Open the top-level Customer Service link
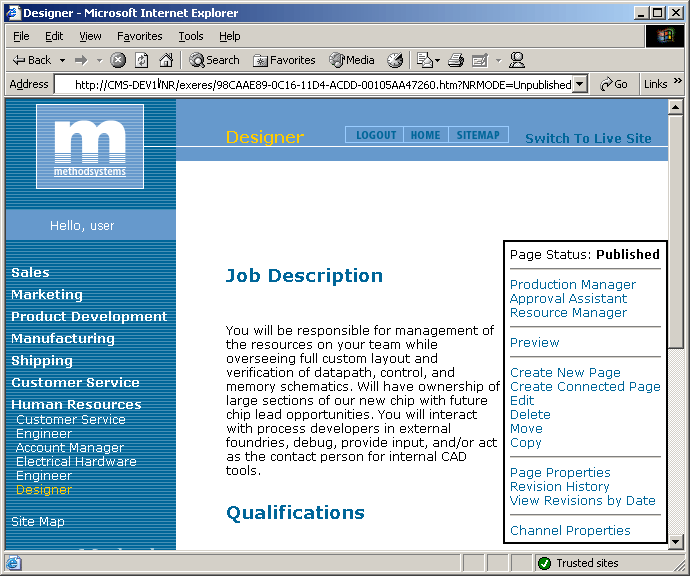The height and width of the screenshot is (576, 690). click(75, 382)
